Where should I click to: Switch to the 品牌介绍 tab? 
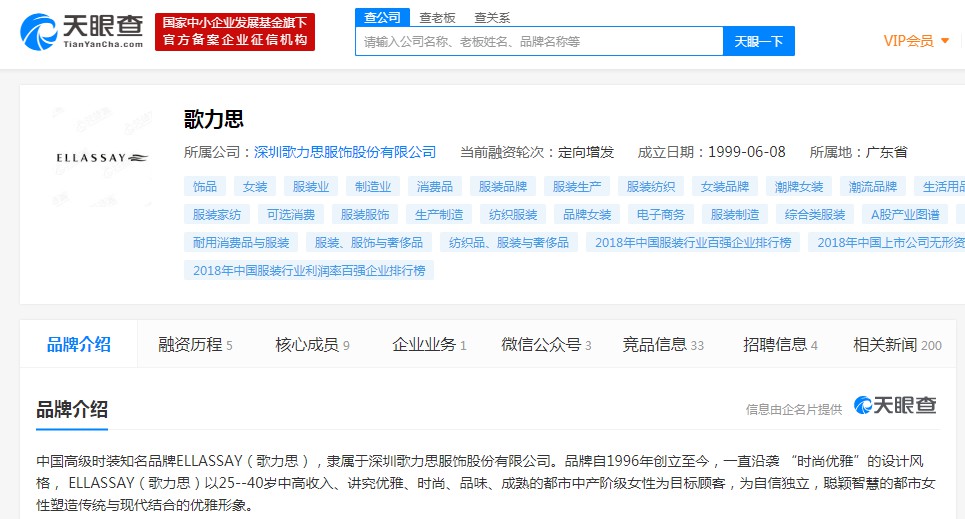tap(79, 344)
